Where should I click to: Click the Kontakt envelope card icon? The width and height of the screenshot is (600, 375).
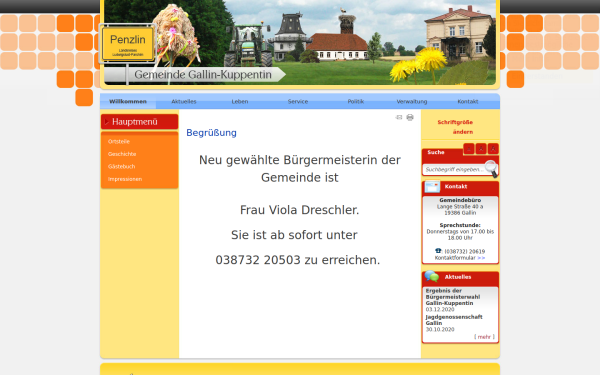432,187
